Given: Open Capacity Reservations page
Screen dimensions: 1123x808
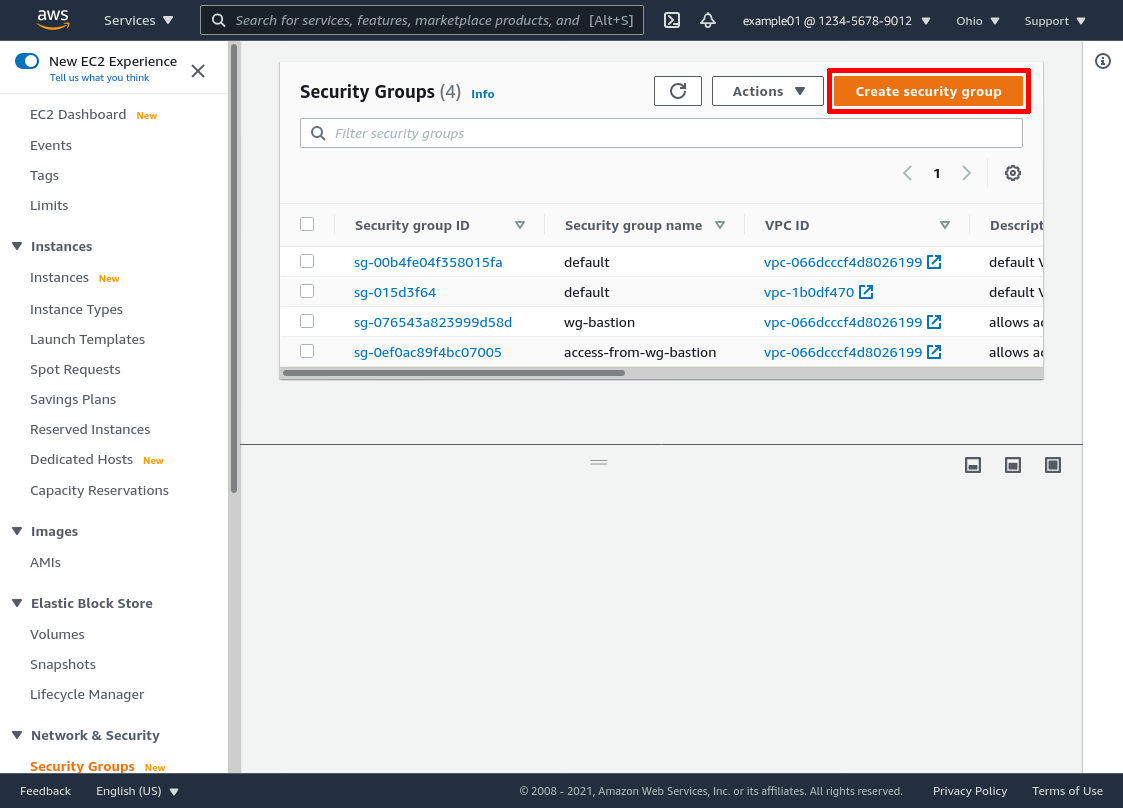Looking at the screenshot, I should 100,491.
